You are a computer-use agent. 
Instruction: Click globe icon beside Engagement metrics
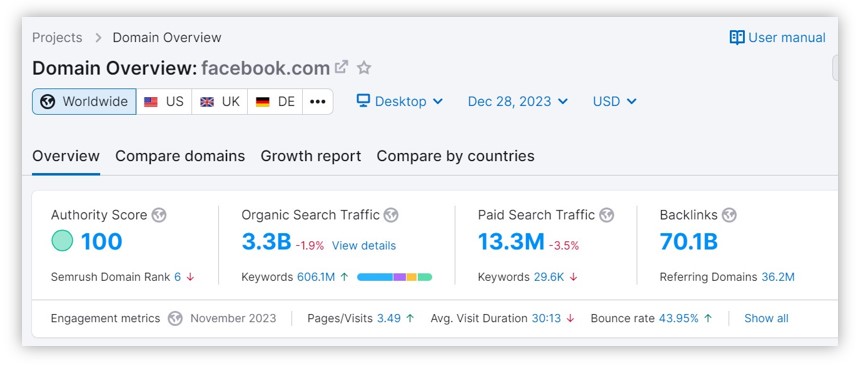click(x=175, y=318)
